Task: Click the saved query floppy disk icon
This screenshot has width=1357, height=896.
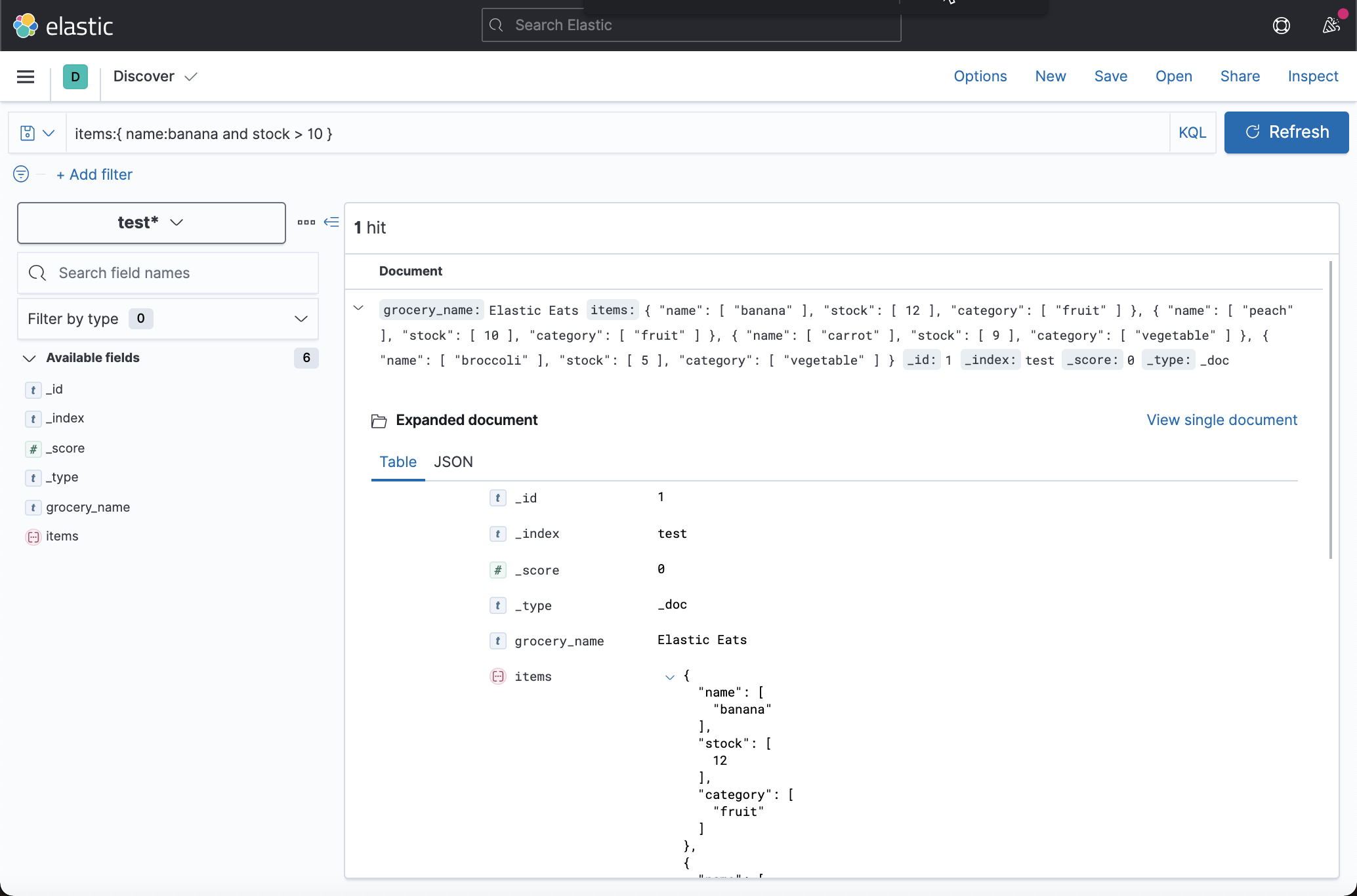Action: click(x=26, y=132)
